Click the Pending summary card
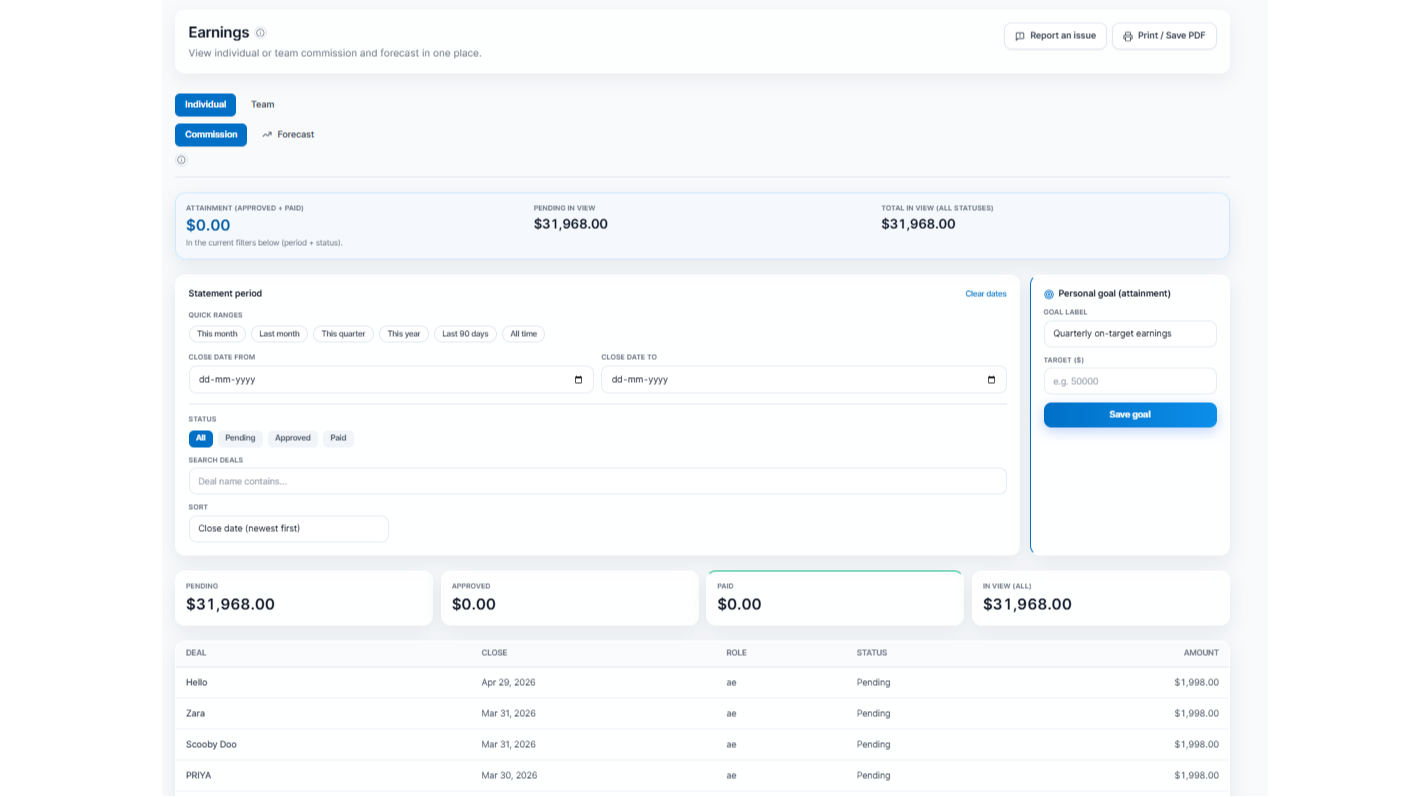 [304, 598]
